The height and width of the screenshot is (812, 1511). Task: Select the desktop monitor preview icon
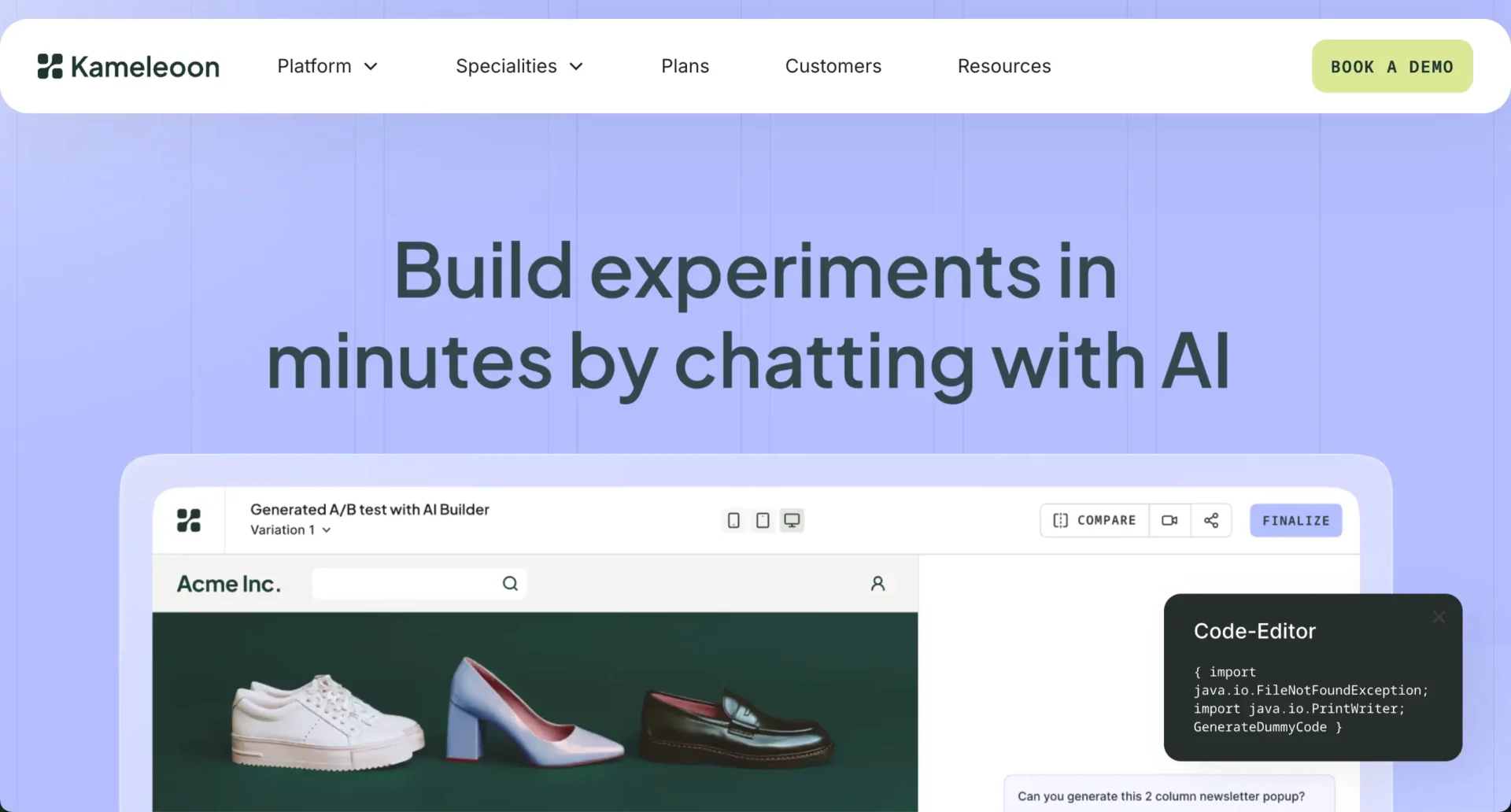click(792, 521)
